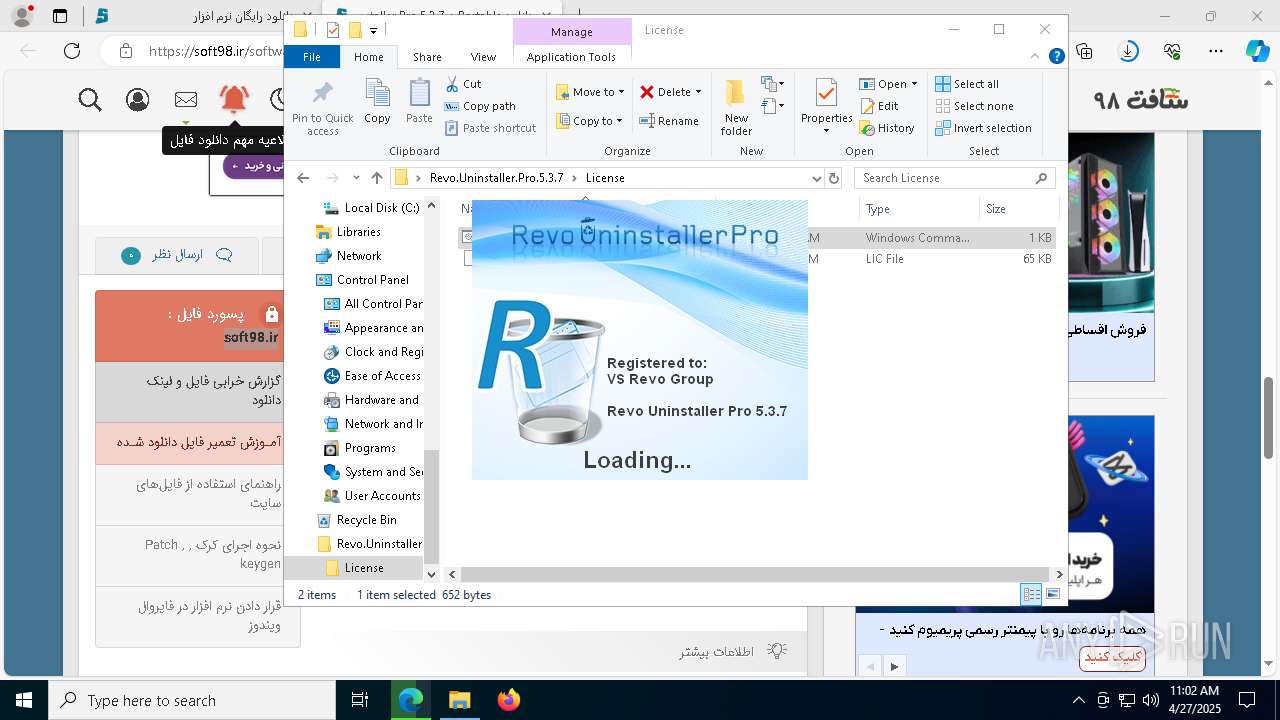
Task: Refresh the License folder address bar
Action: pyautogui.click(x=834, y=178)
